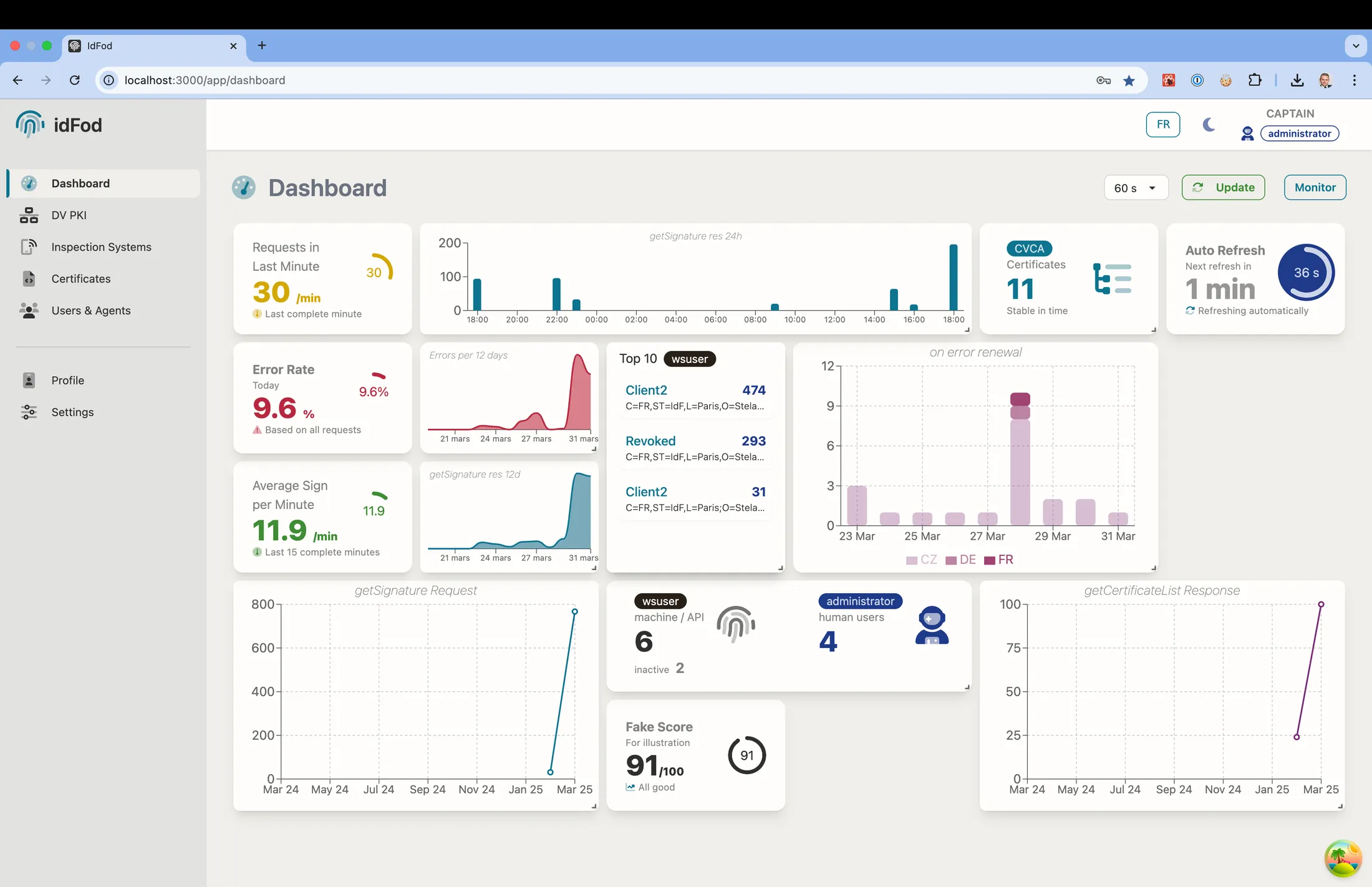
Task: Click the browser reload icon
Action: click(75, 80)
